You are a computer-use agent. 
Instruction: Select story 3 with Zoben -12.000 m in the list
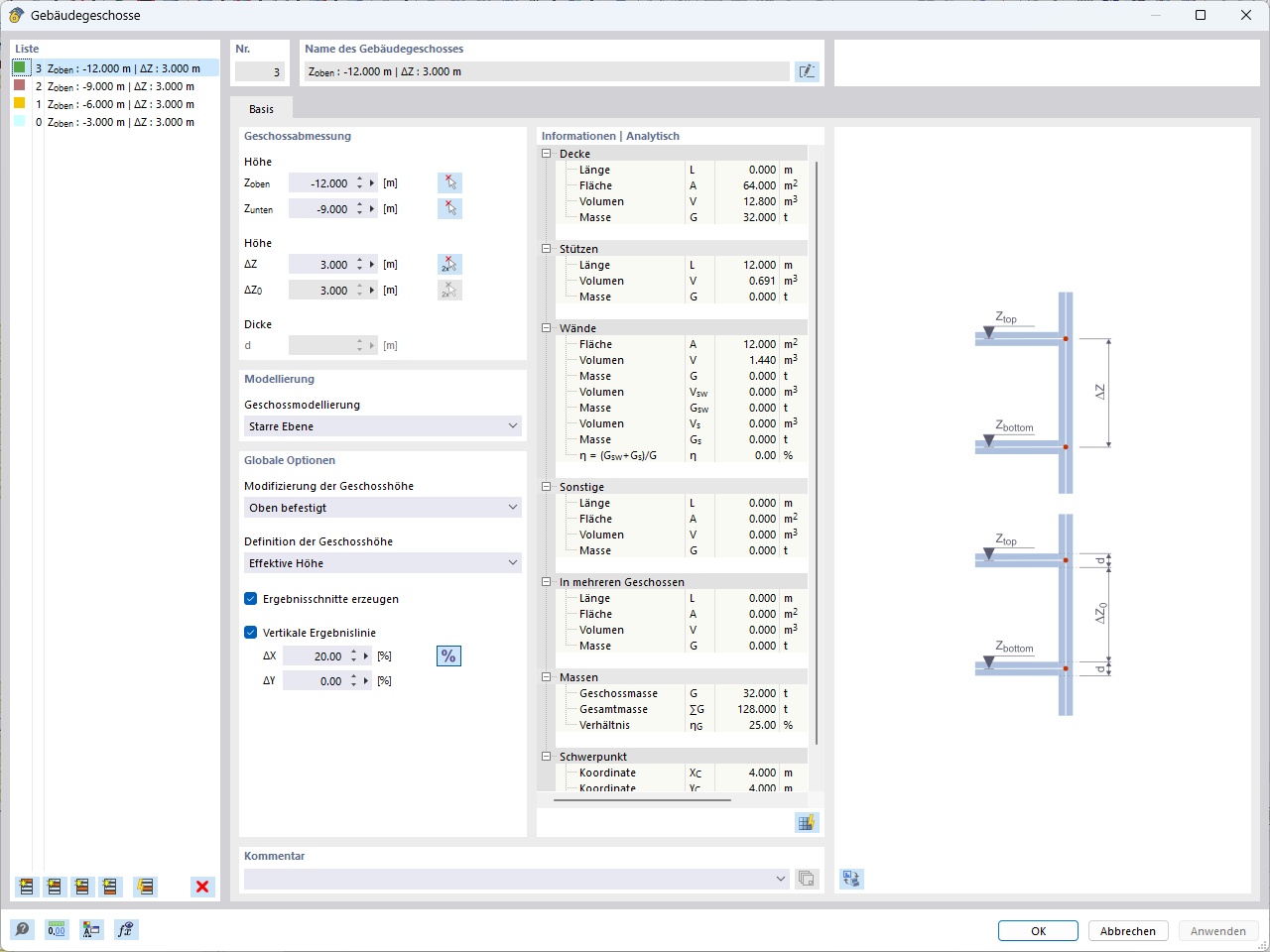pyautogui.click(x=115, y=68)
